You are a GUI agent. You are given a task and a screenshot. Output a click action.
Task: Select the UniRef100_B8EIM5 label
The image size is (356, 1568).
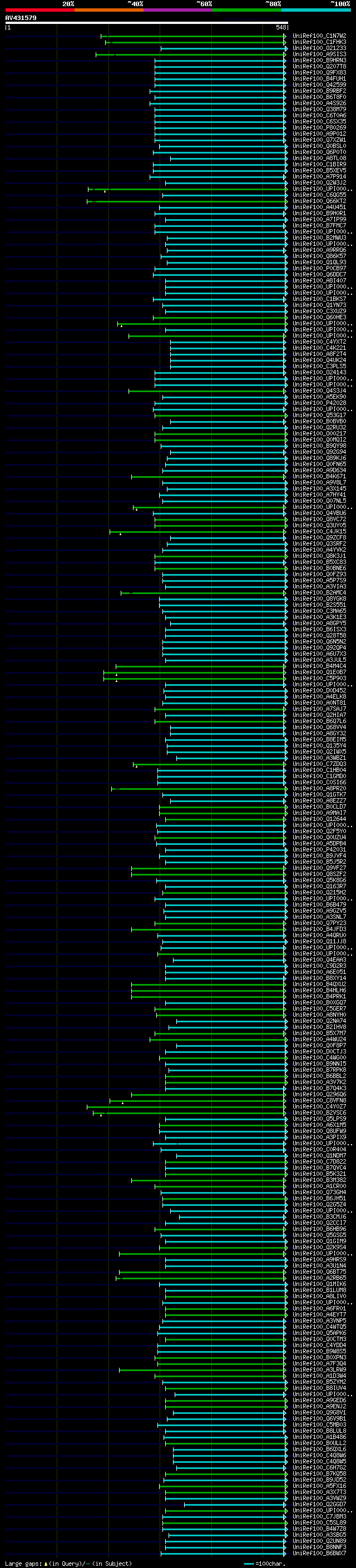[319, 739]
